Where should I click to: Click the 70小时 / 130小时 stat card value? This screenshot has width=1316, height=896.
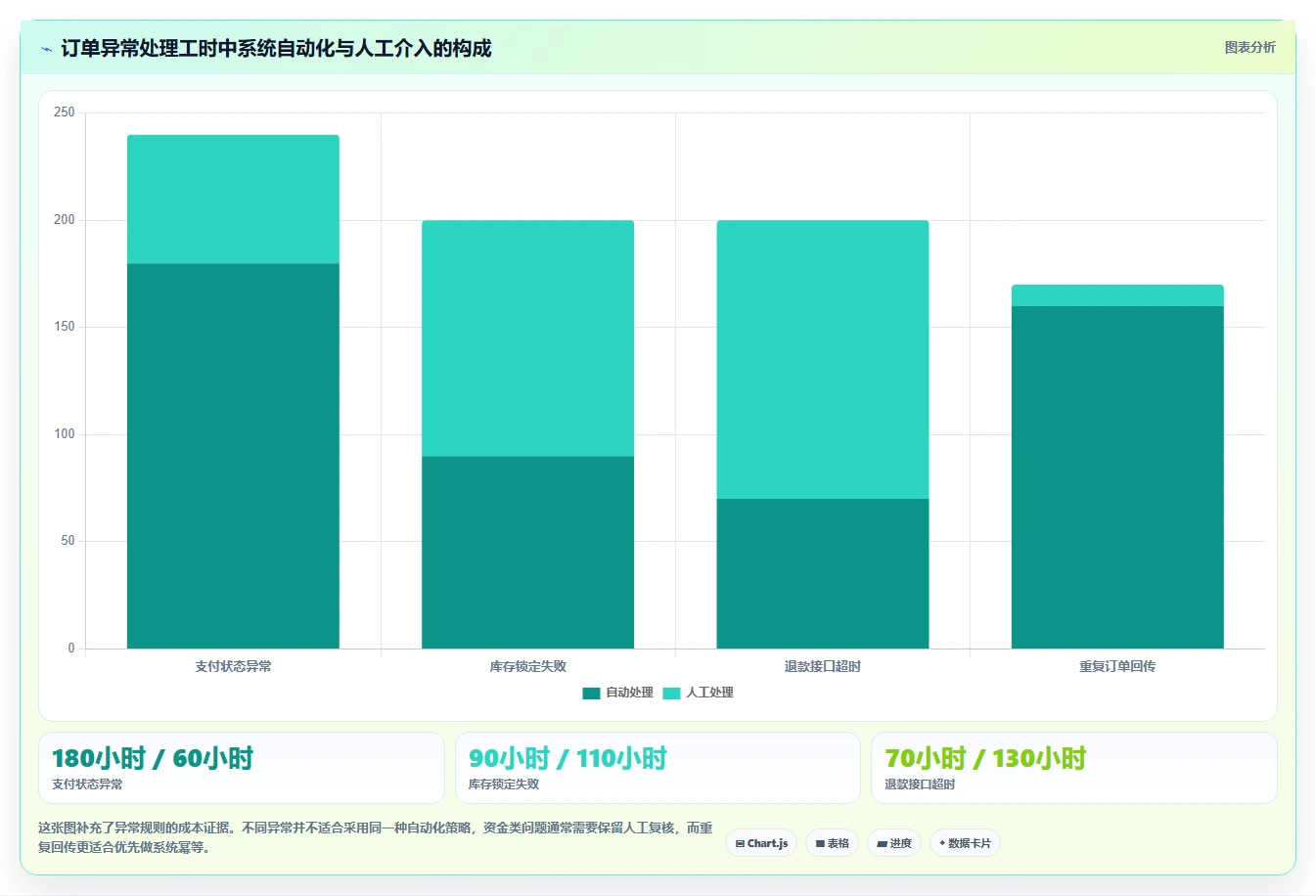click(x=985, y=758)
